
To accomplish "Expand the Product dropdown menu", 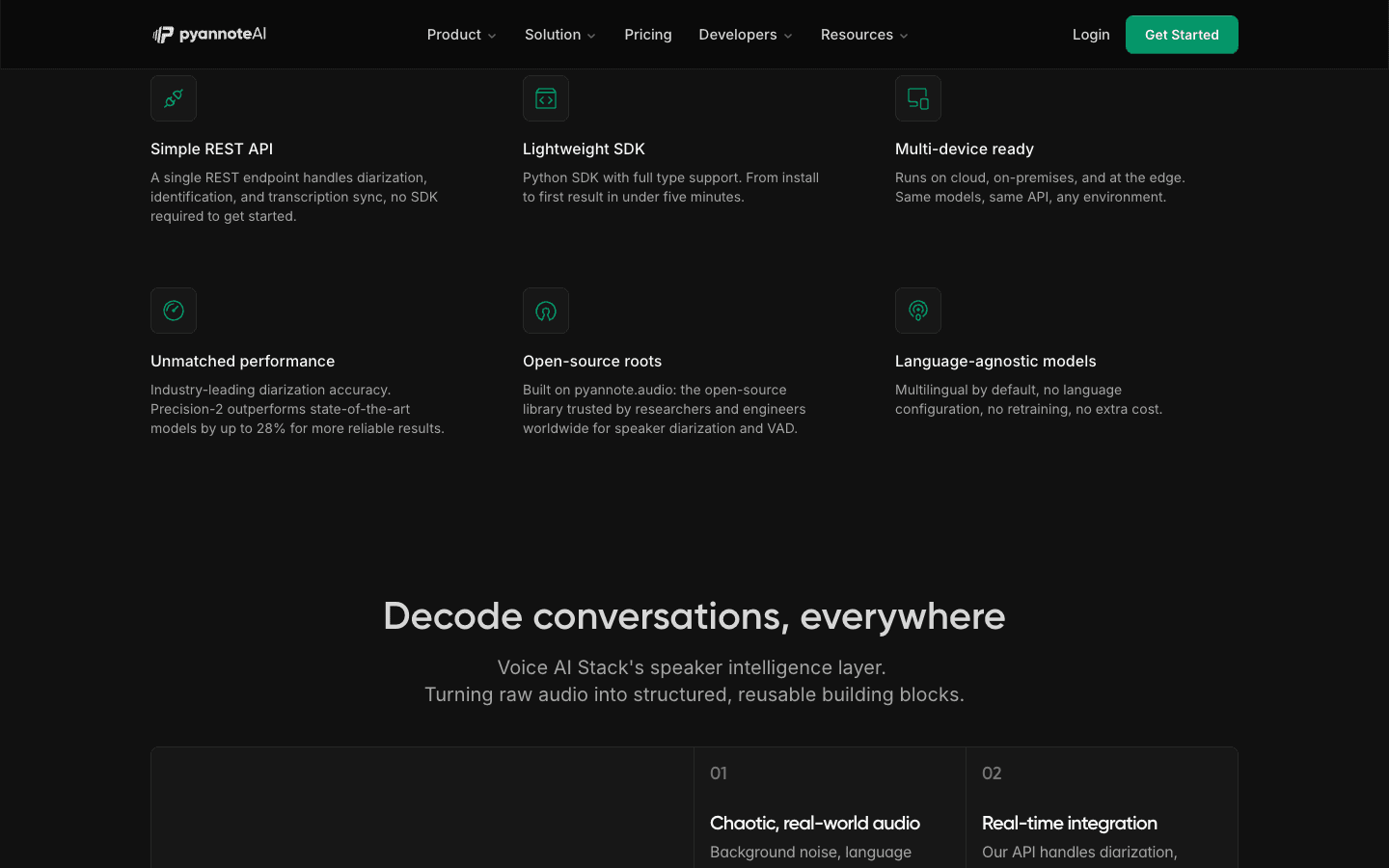I will pyautogui.click(x=461, y=35).
